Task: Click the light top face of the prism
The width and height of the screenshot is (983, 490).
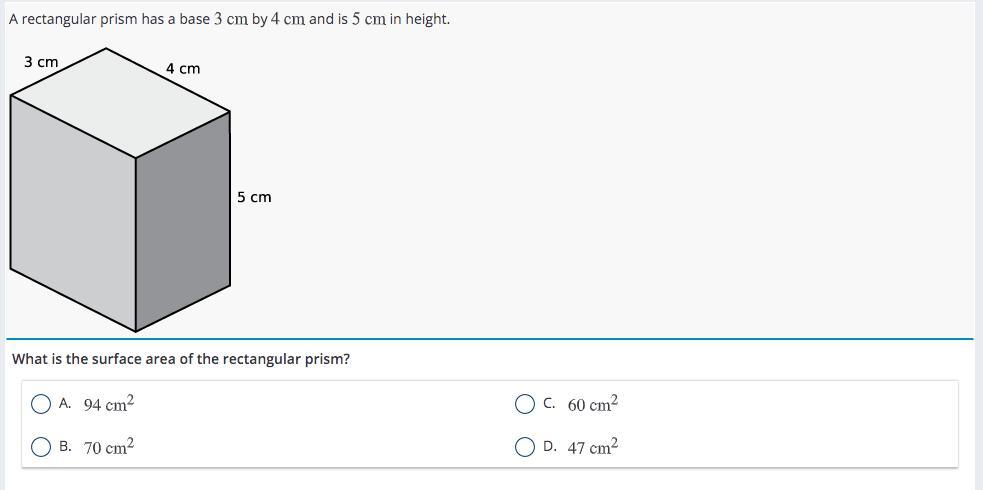Action: [120, 103]
